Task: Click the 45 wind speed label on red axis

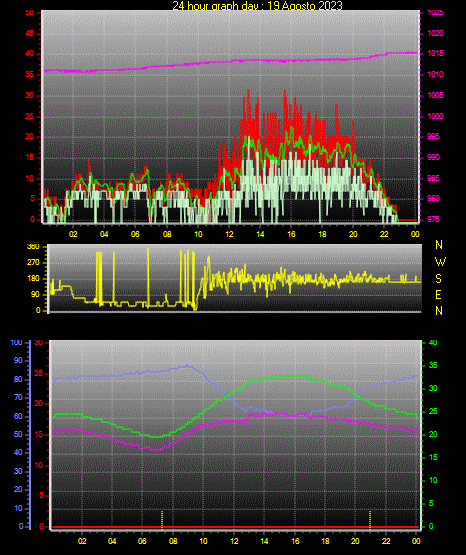Action: tap(29, 33)
